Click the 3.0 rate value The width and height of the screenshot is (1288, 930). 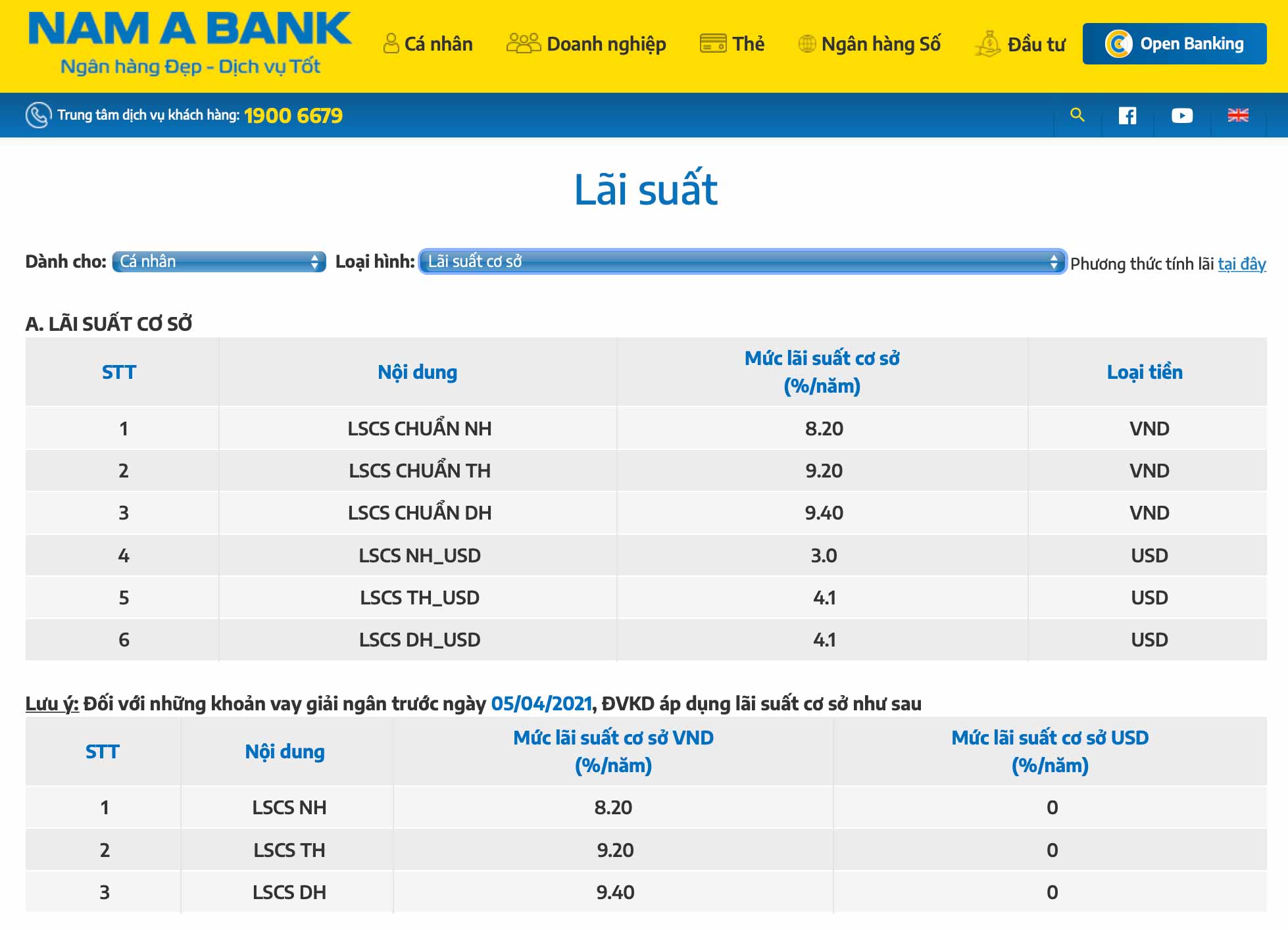824,555
